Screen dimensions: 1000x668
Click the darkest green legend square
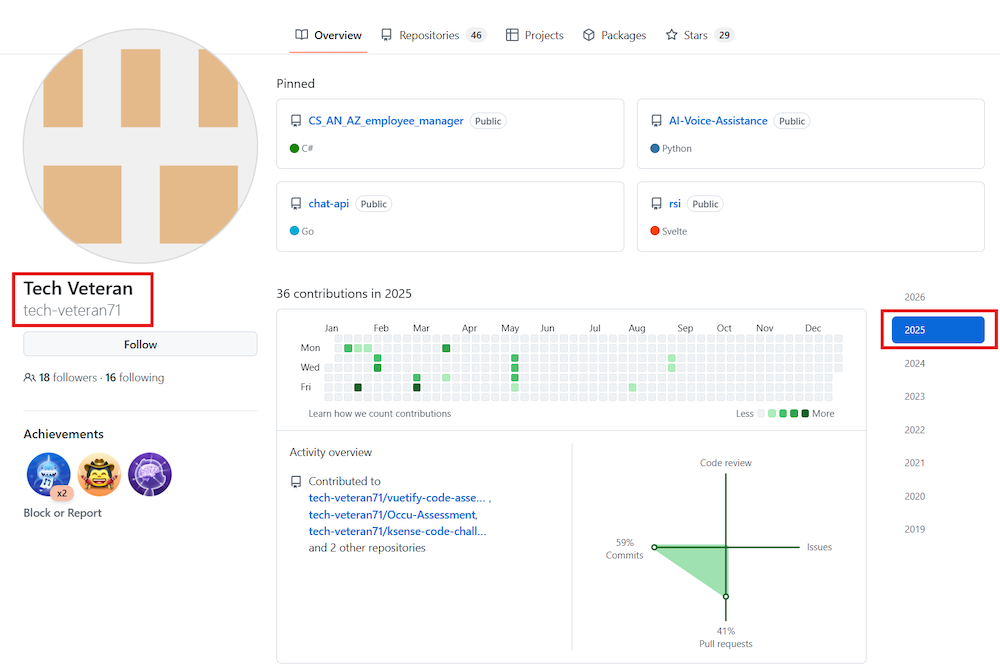pyautogui.click(x=805, y=414)
